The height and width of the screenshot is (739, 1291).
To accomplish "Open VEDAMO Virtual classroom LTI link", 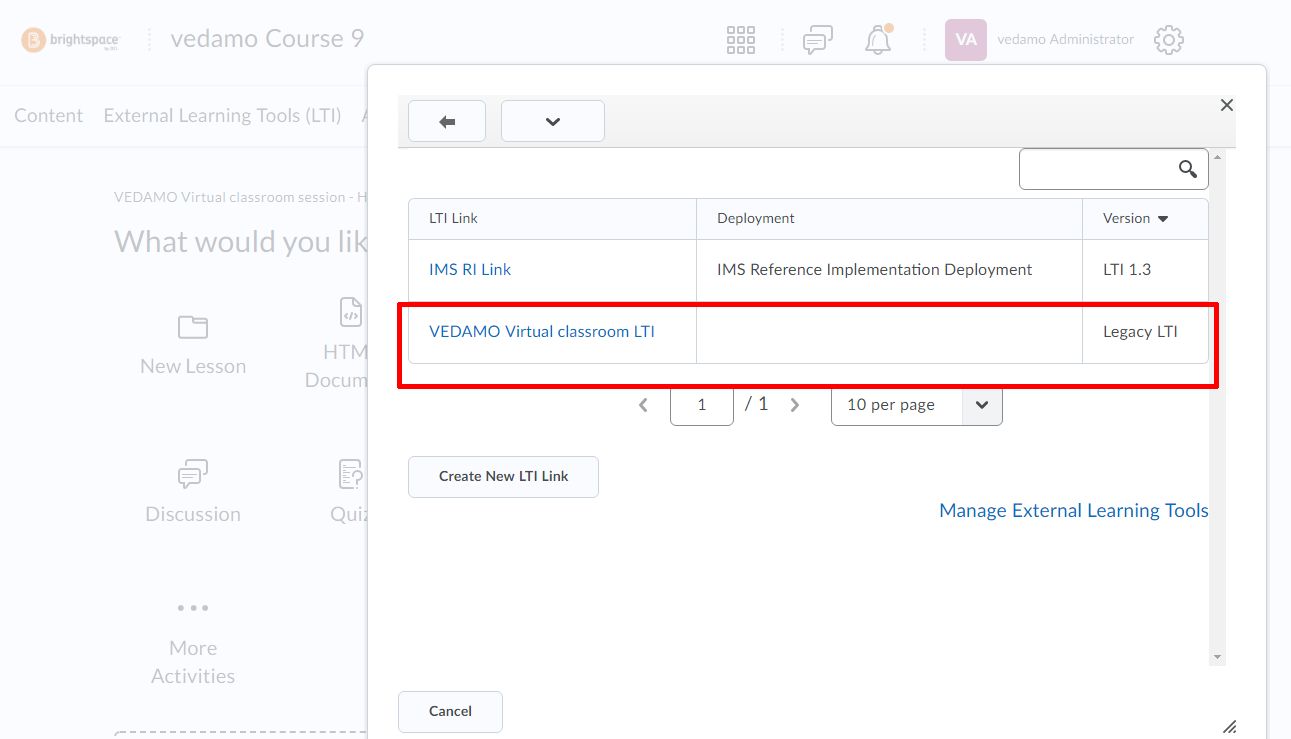I will (x=542, y=331).
